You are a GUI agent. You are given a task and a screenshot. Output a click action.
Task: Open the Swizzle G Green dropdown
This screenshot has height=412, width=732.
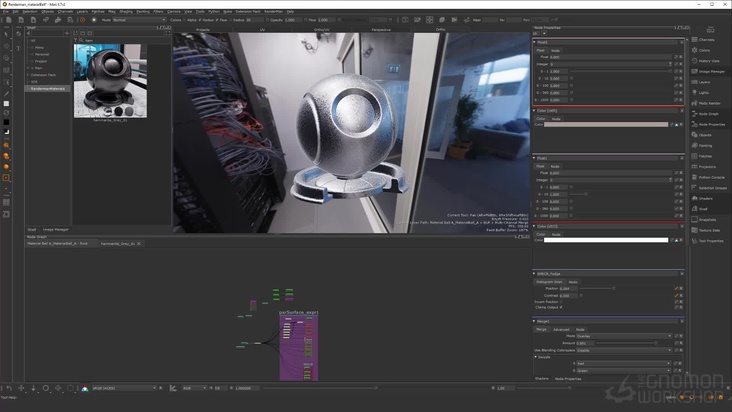(624, 370)
